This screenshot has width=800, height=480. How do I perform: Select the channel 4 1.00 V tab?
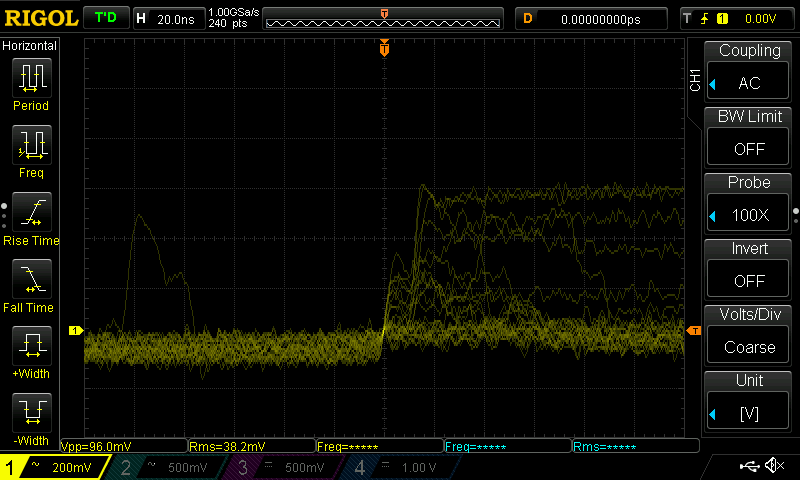tap(398, 467)
